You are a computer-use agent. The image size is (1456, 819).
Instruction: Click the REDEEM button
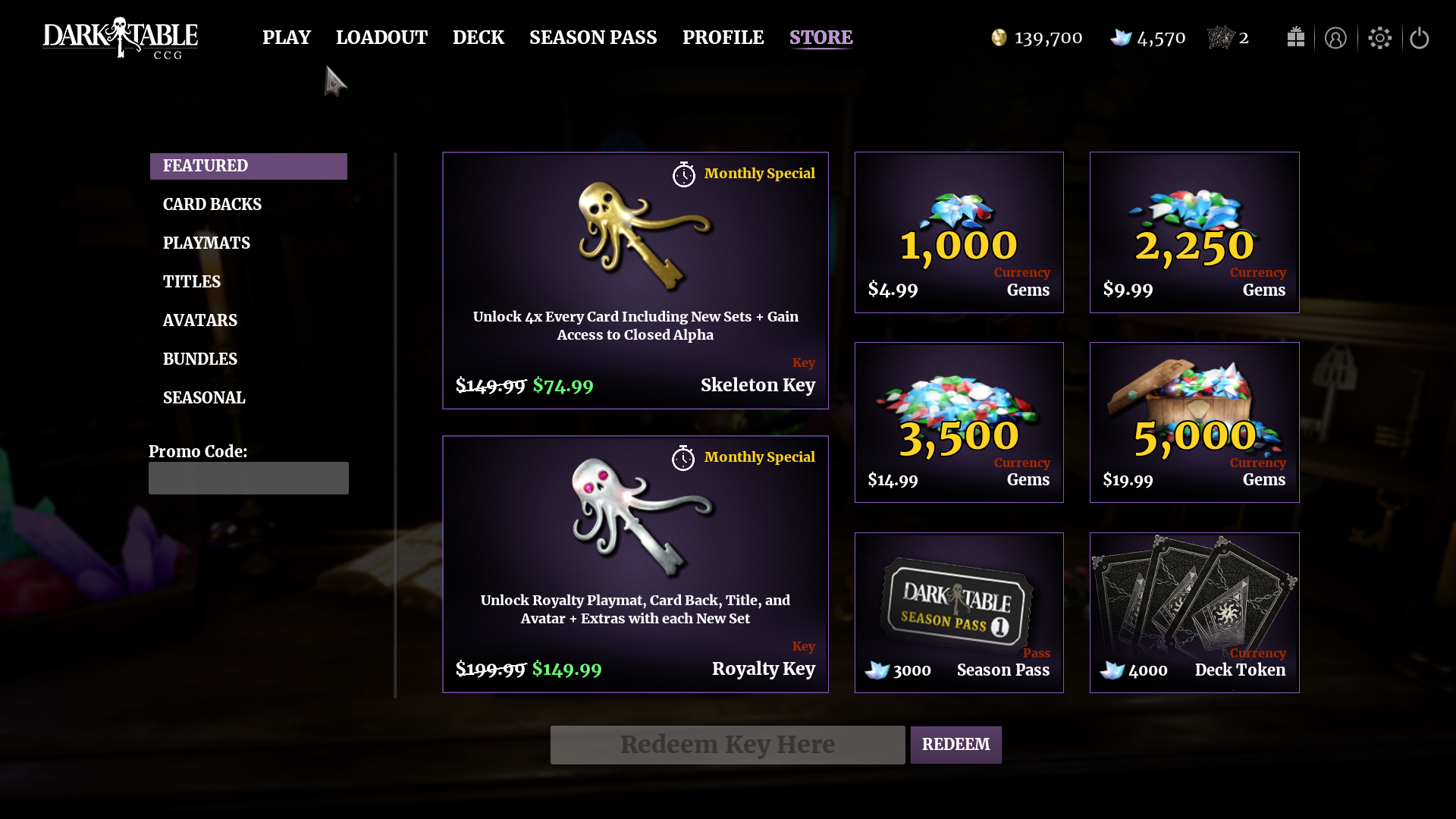click(x=955, y=745)
